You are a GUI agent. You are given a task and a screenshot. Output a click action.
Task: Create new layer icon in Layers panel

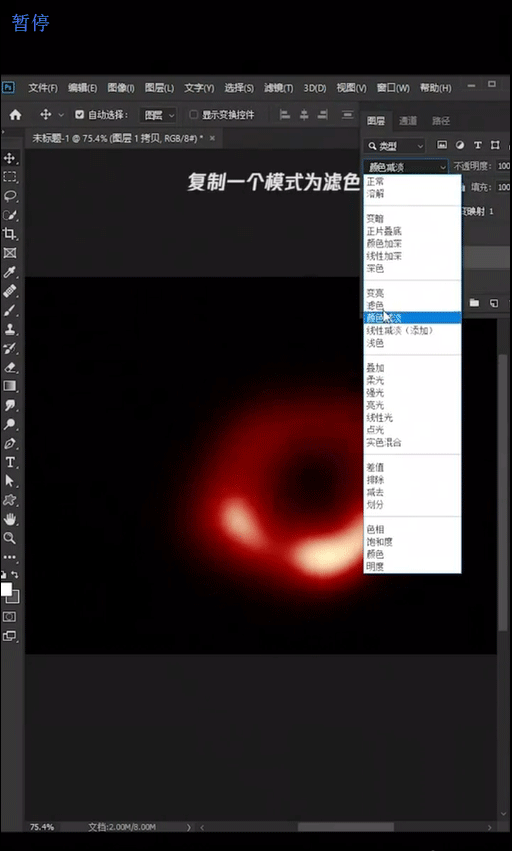click(x=494, y=303)
